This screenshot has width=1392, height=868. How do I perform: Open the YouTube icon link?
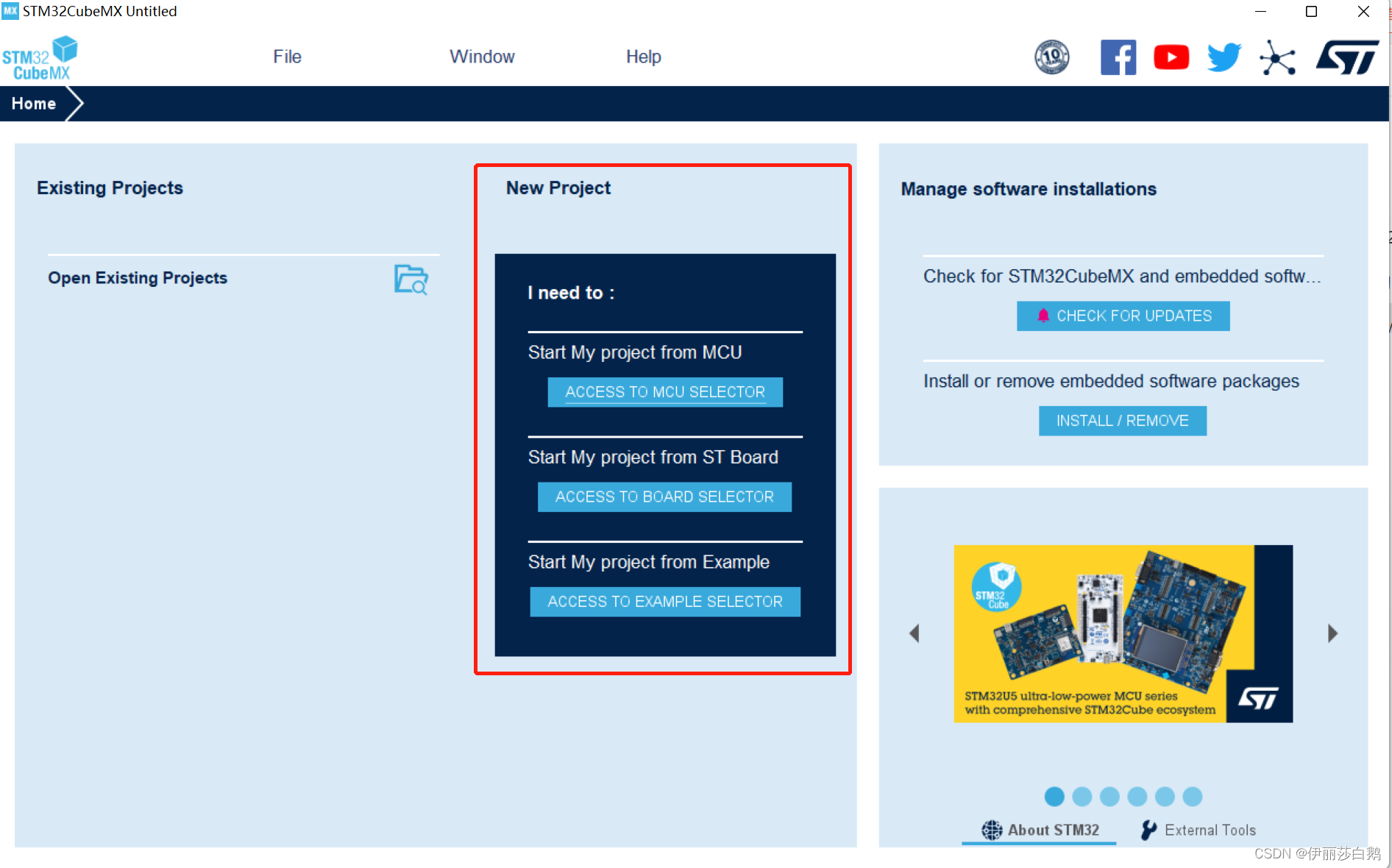click(x=1171, y=57)
